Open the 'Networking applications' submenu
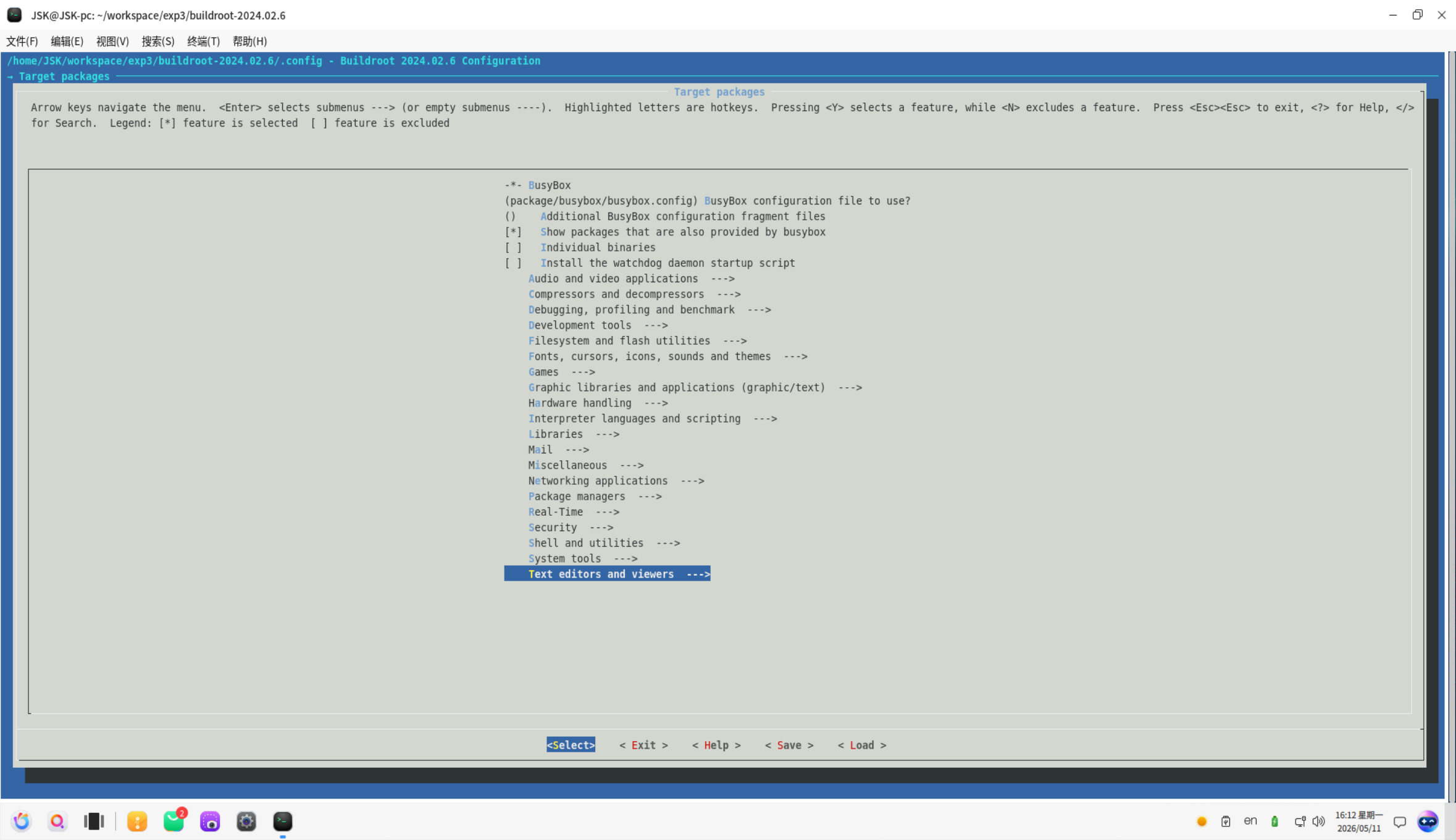 pyautogui.click(x=616, y=481)
